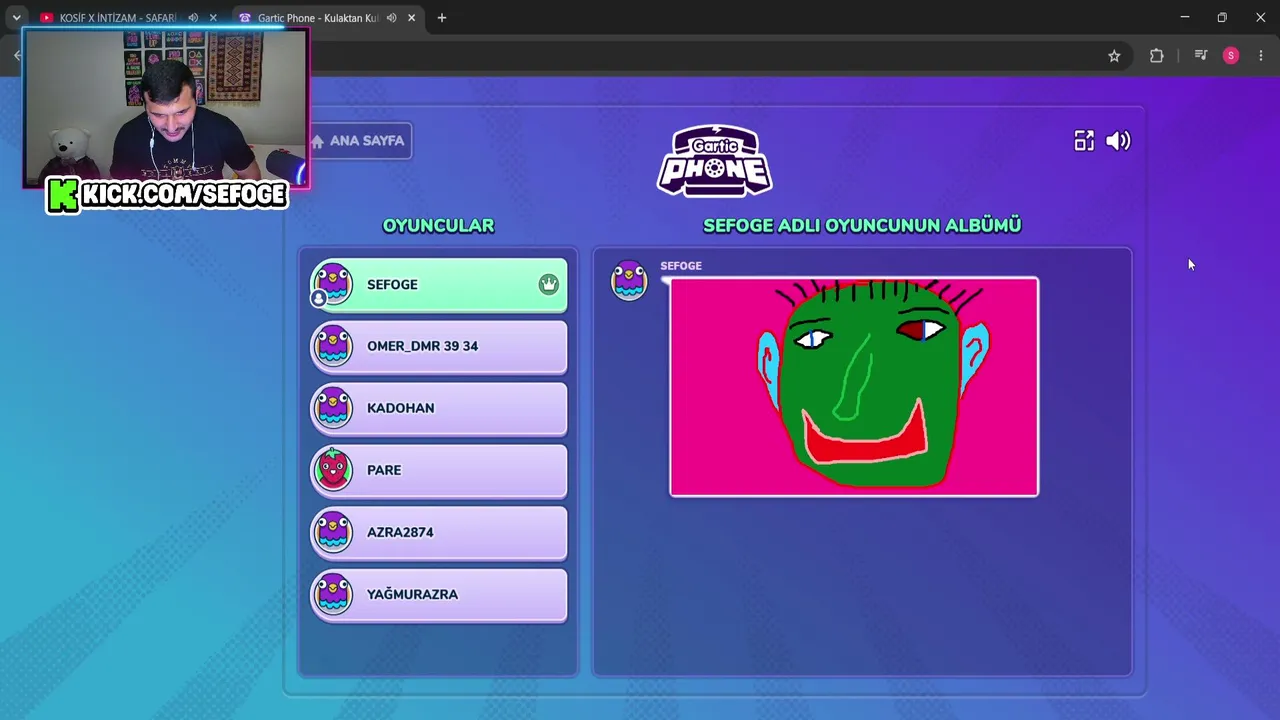1280x720 pixels.
Task: Open the browser extensions puzzle icon
Action: tap(1157, 56)
